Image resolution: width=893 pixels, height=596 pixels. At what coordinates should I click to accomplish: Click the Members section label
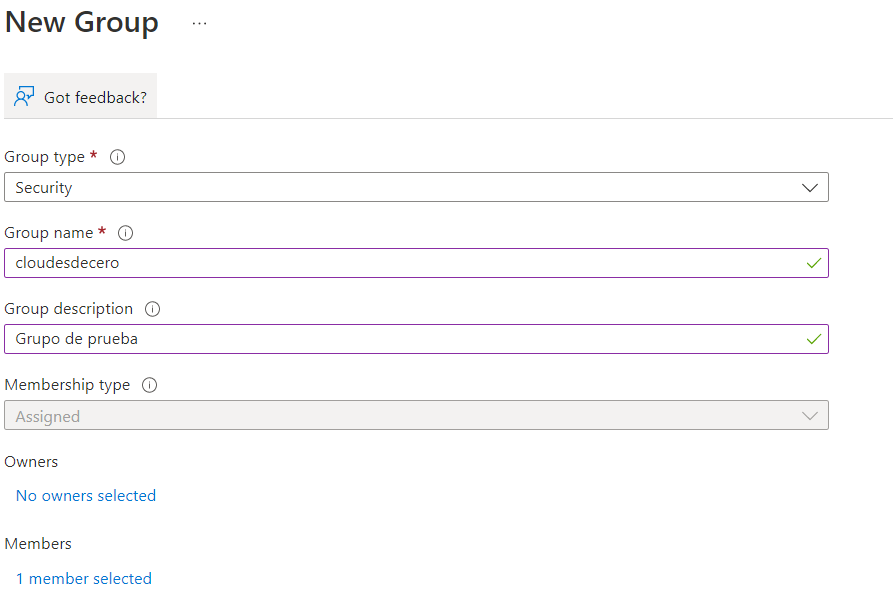point(38,544)
